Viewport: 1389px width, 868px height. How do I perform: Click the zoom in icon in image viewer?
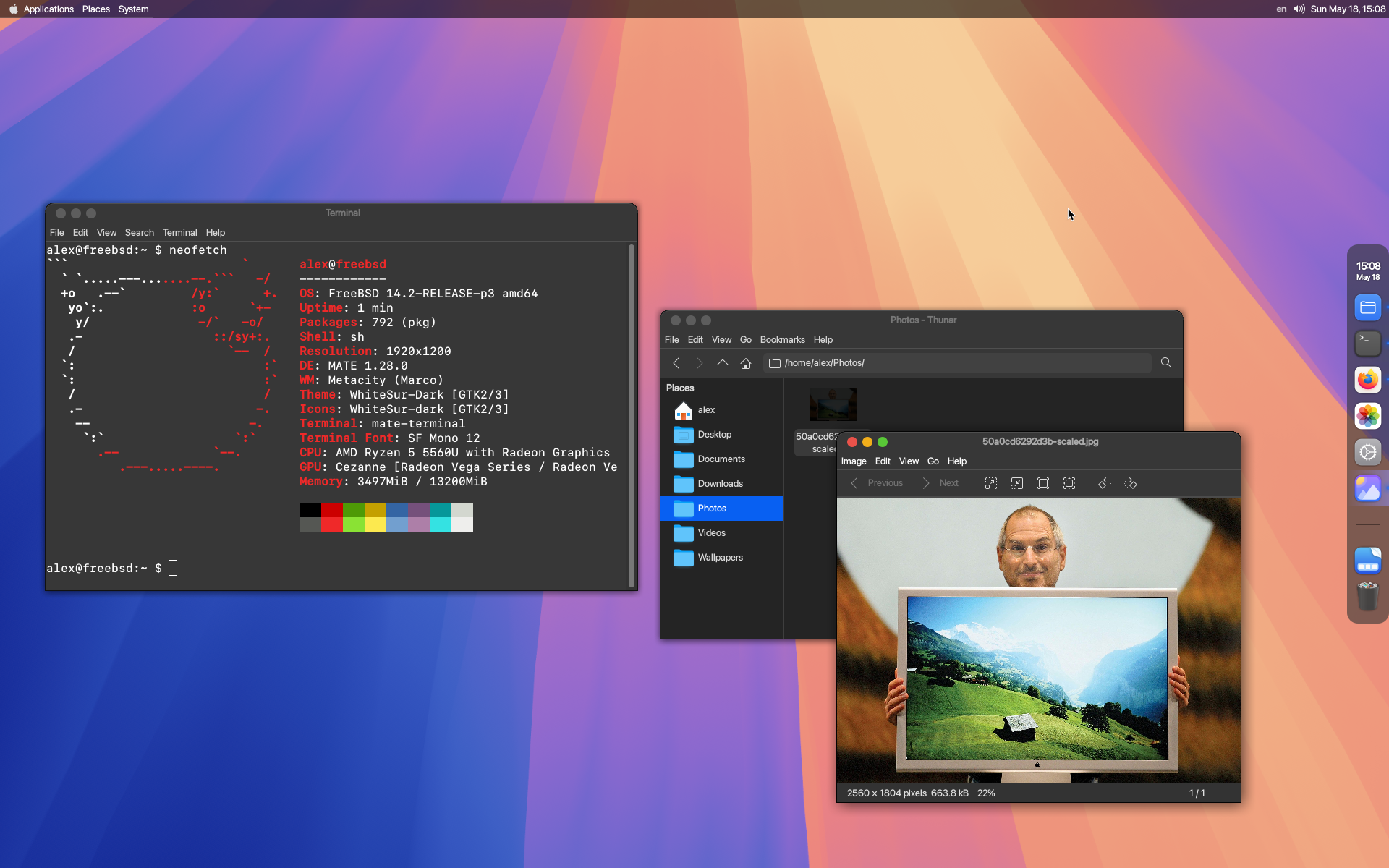990,483
